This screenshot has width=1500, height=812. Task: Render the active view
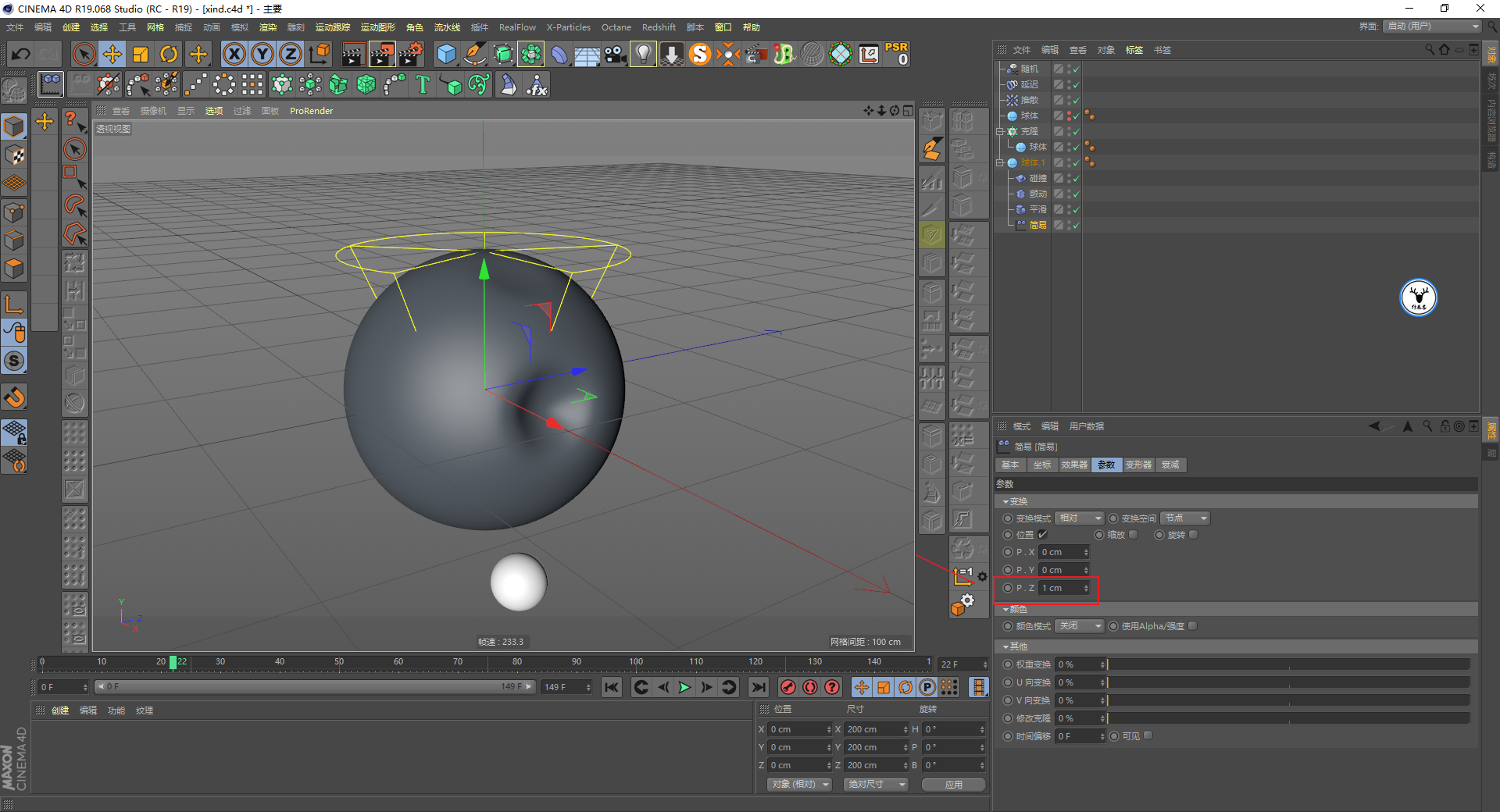pos(353,54)
